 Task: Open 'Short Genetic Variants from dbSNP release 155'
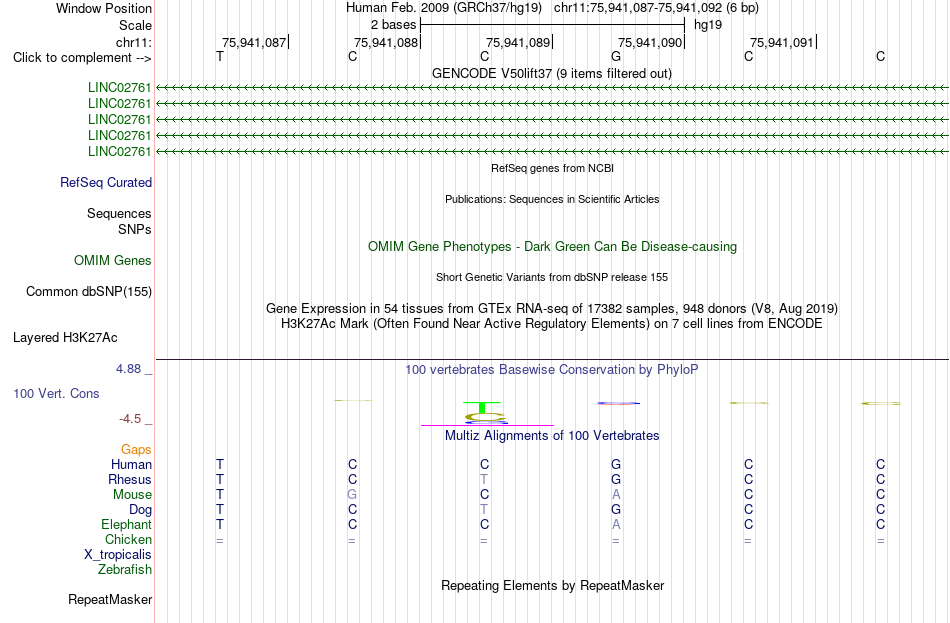[x=552, y=277]
